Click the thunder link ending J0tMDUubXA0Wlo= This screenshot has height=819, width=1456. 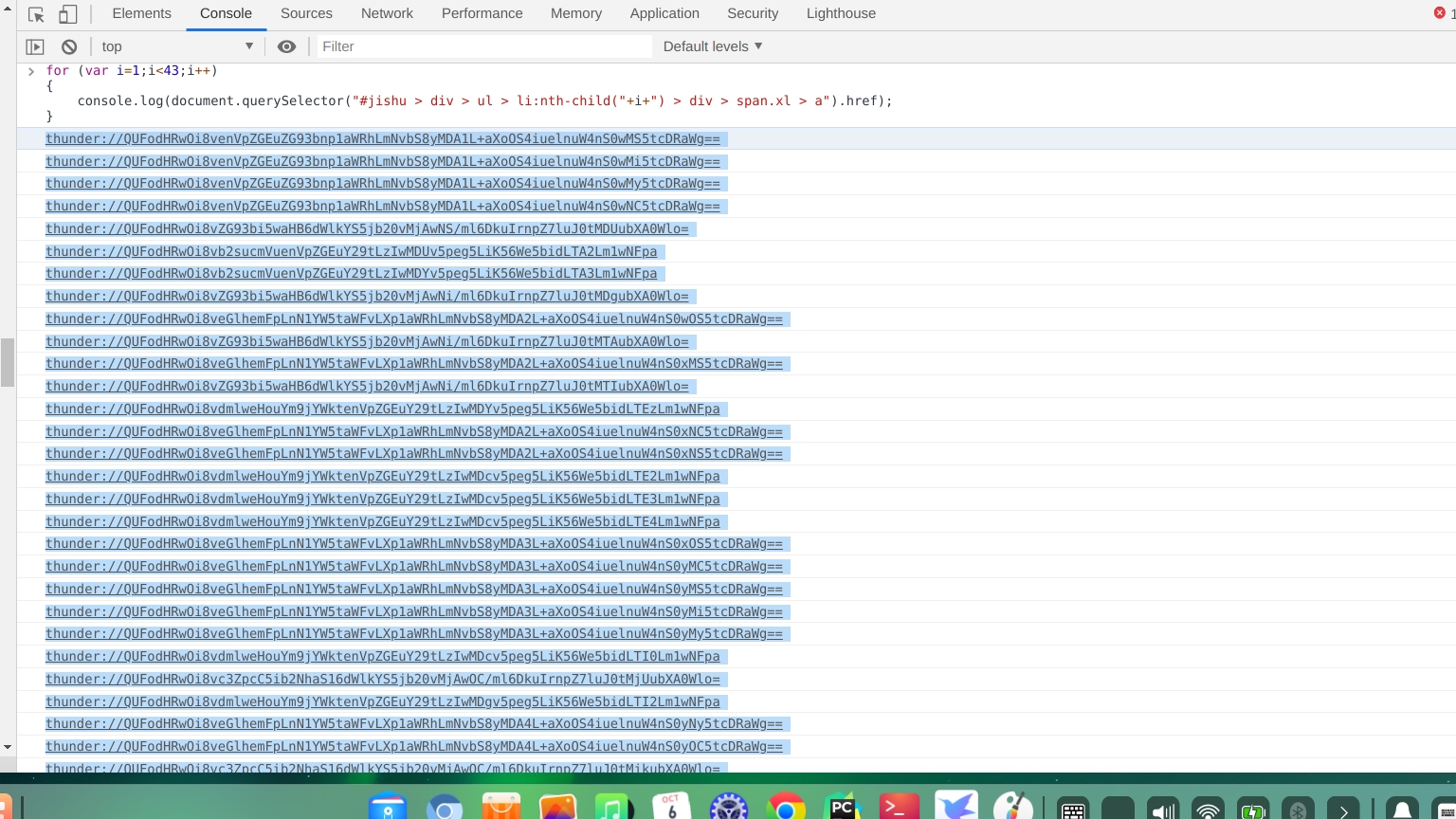[367, 229]
